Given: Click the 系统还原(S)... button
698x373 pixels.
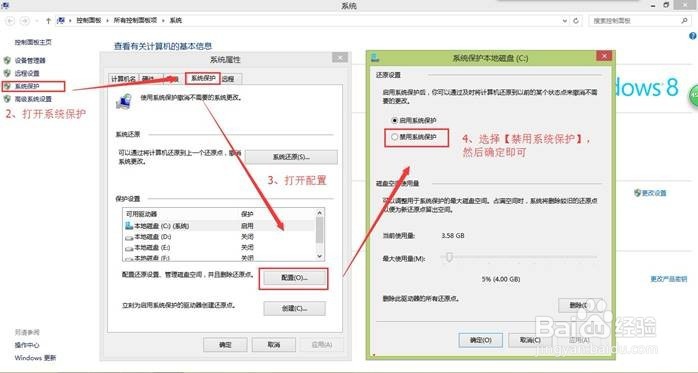Looking at the screenshot, I should 291,157.
